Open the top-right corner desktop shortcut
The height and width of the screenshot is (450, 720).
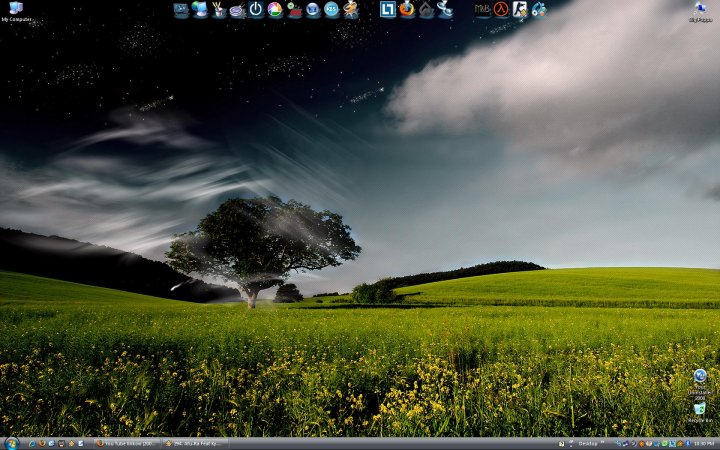(x=700, y=11)
